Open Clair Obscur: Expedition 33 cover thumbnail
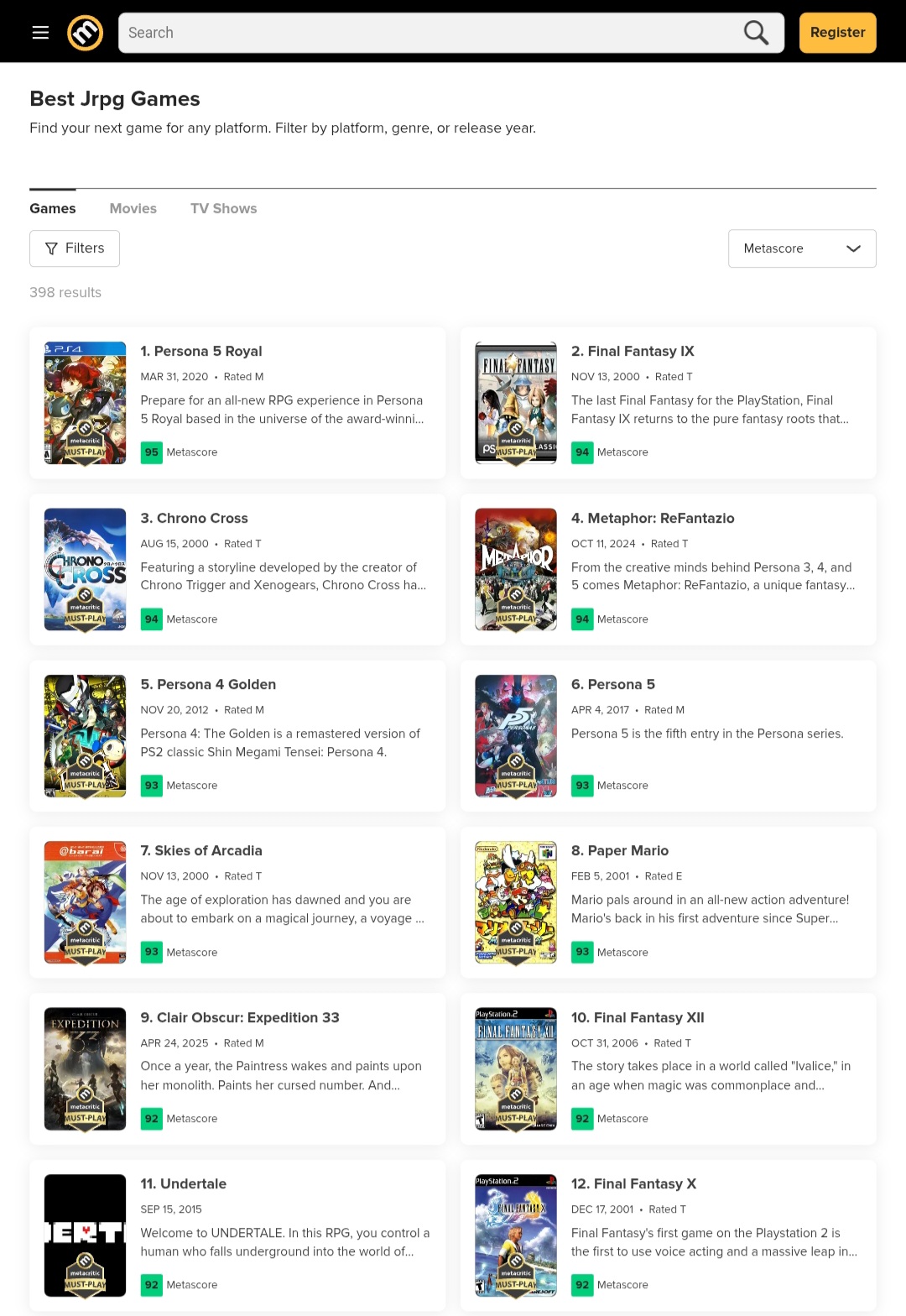Viewport: 906px width, 1316px height. point(85,1069)
